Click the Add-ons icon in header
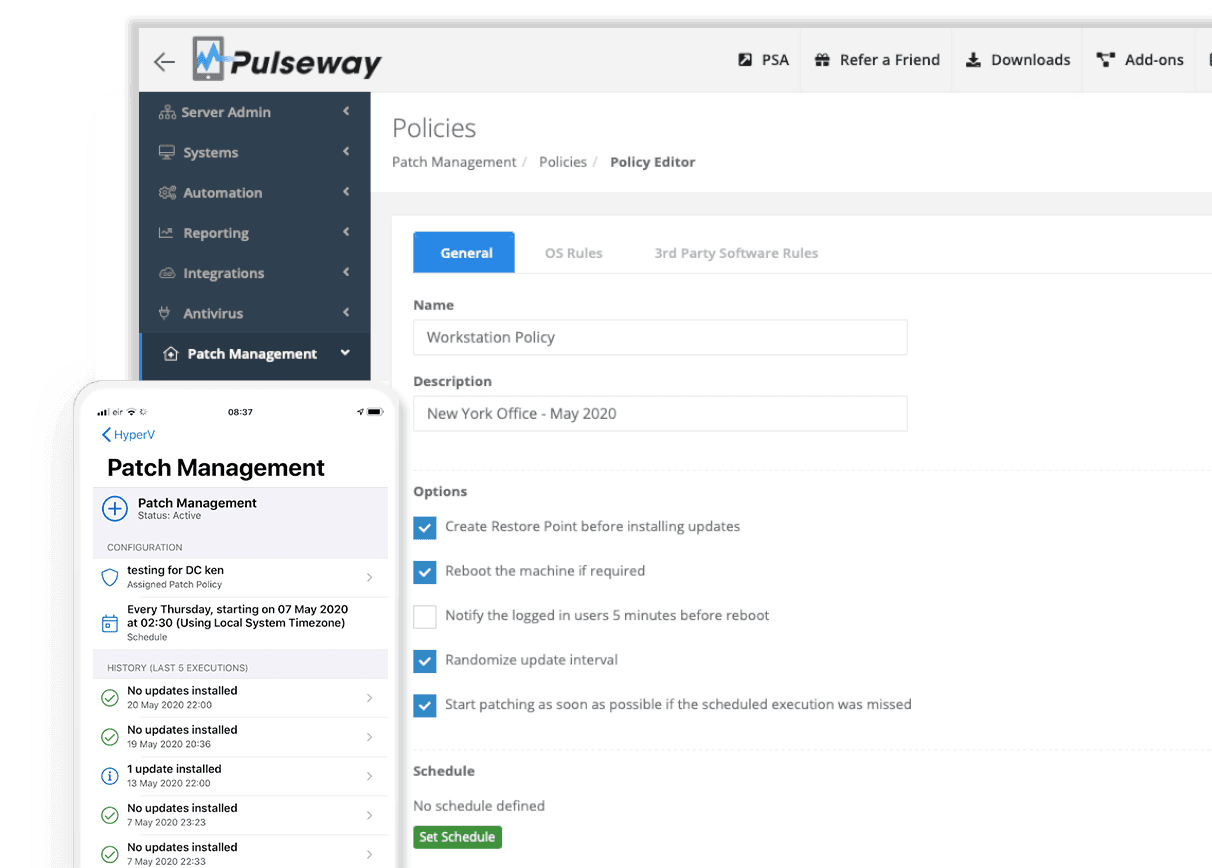Image resolution: width=1212 pixels, height=868 pixels. 1106,60
